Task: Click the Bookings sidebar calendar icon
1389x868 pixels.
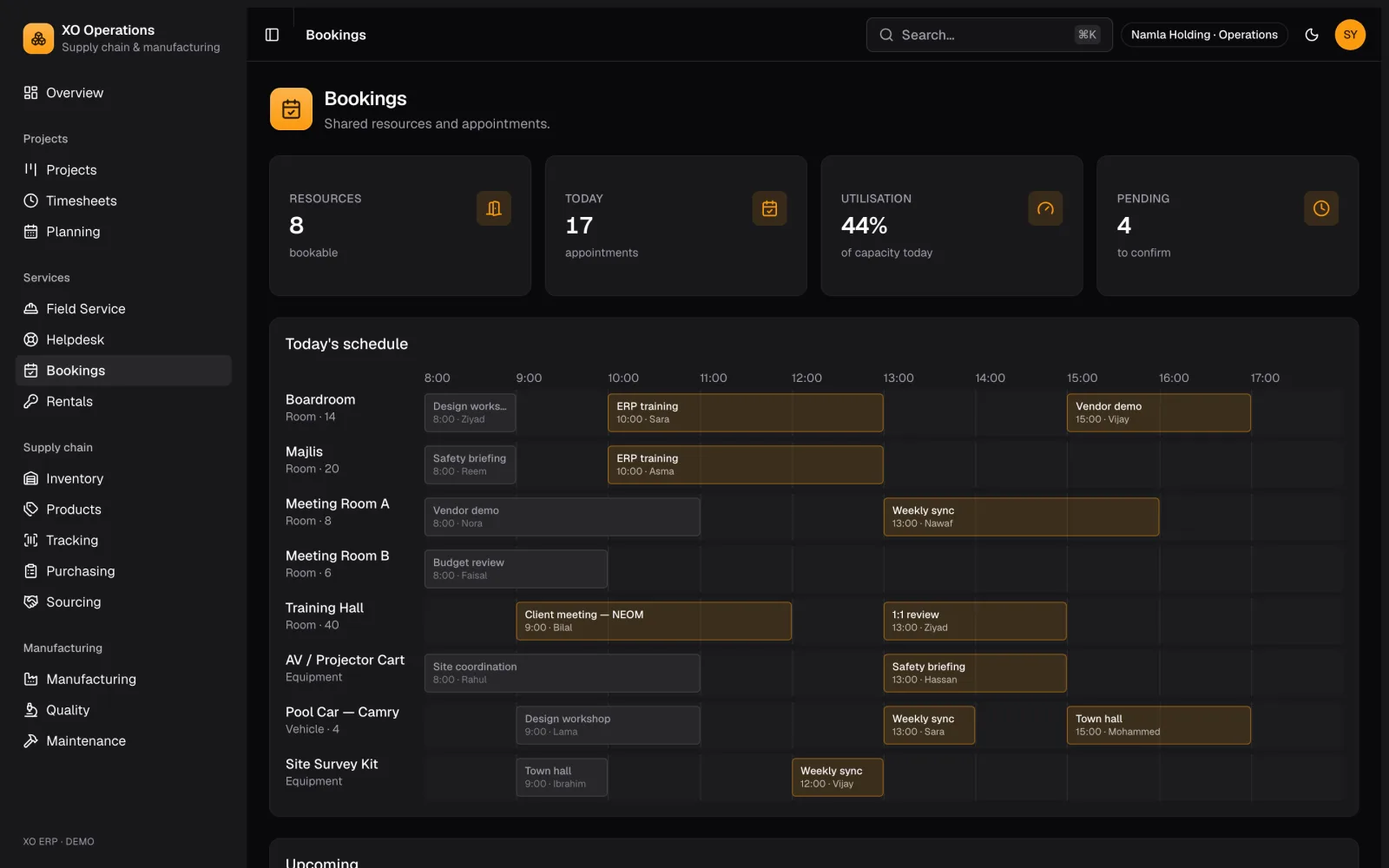Action: click(x=31, y=371)
